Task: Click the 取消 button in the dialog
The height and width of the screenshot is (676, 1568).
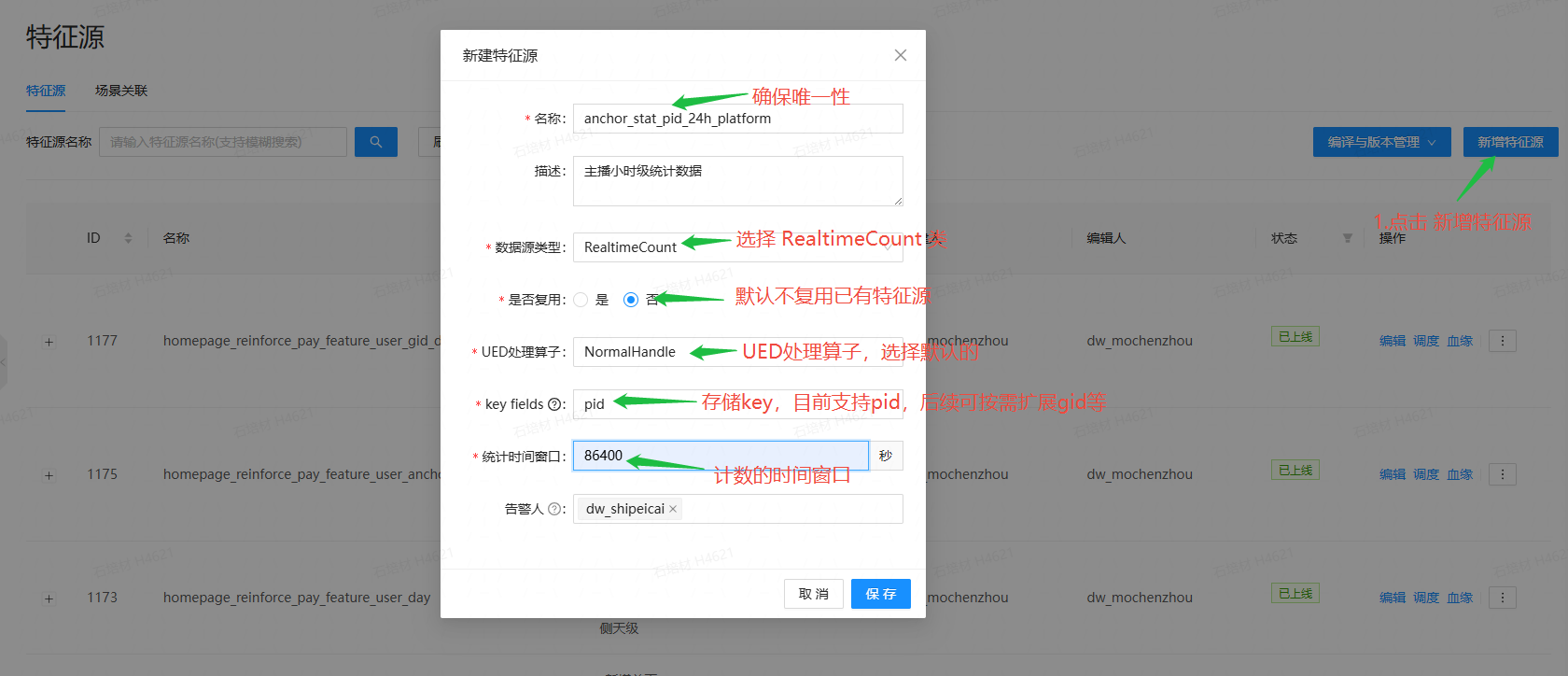Action: [814, 594]
